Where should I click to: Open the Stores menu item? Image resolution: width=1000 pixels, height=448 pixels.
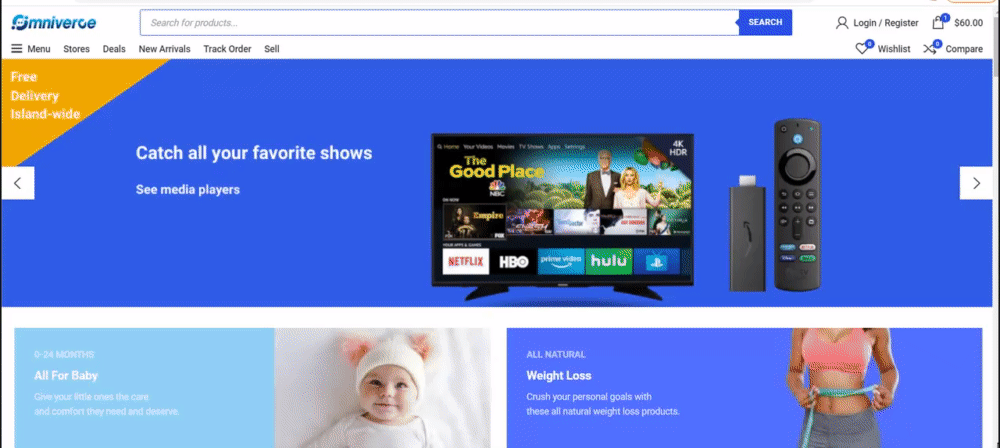[x=77, y=49]
